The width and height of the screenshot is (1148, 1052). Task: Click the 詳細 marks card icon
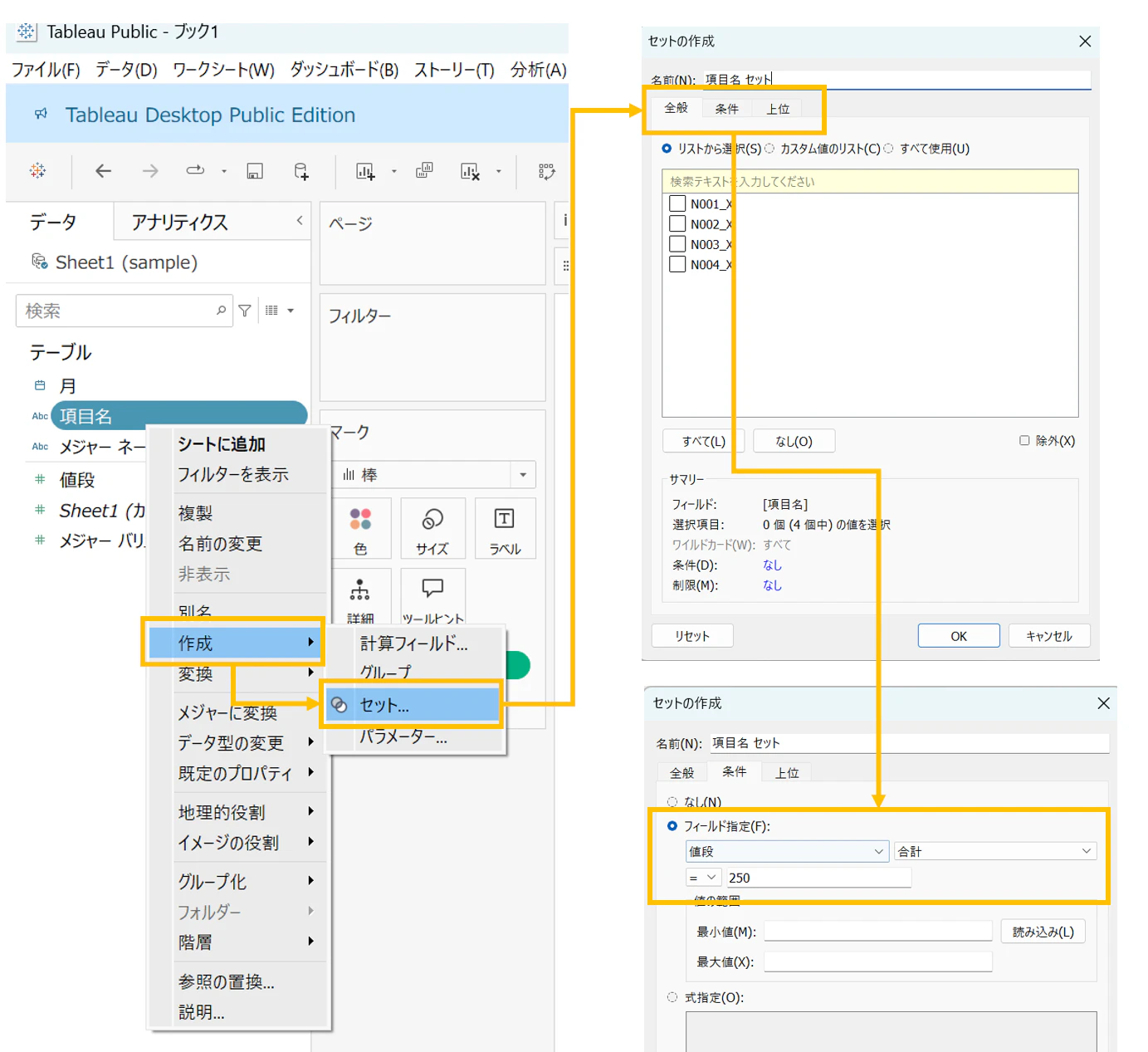pos(359,590)
